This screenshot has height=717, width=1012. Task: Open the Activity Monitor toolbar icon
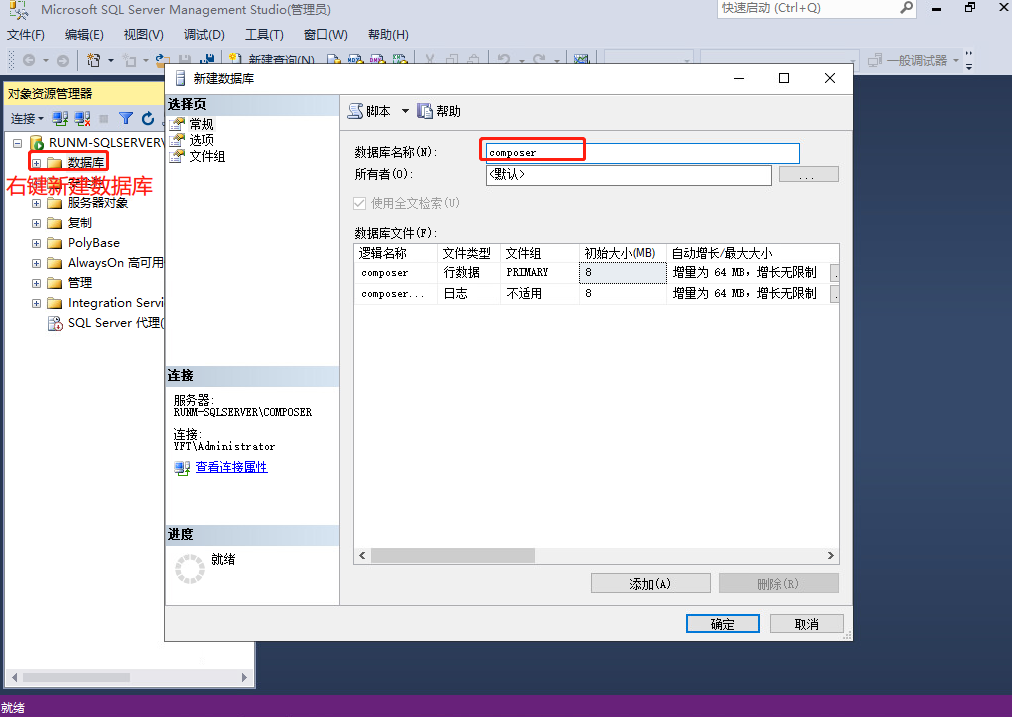coord(582,60)
